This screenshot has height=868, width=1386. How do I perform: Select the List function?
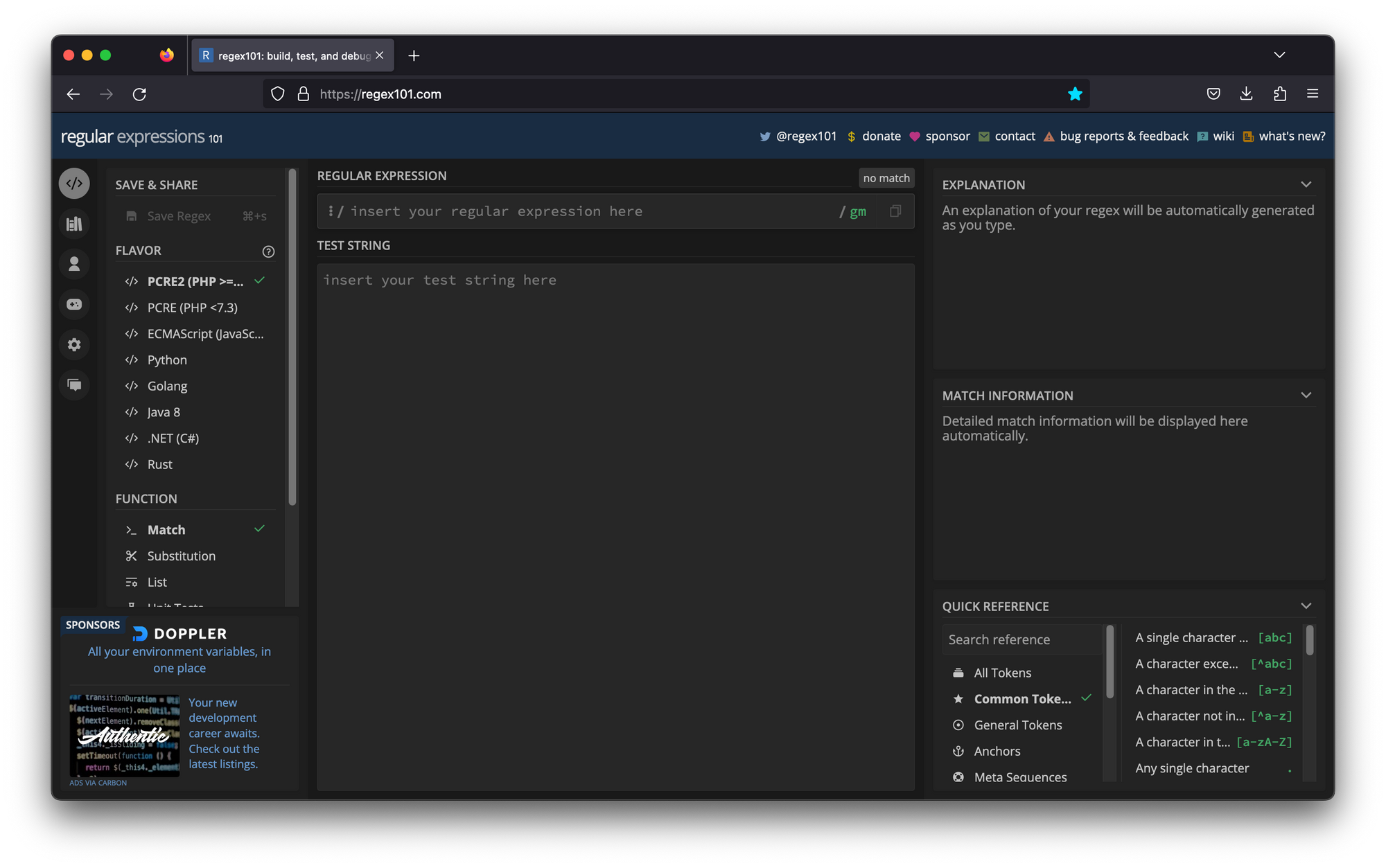coord(195,583)
